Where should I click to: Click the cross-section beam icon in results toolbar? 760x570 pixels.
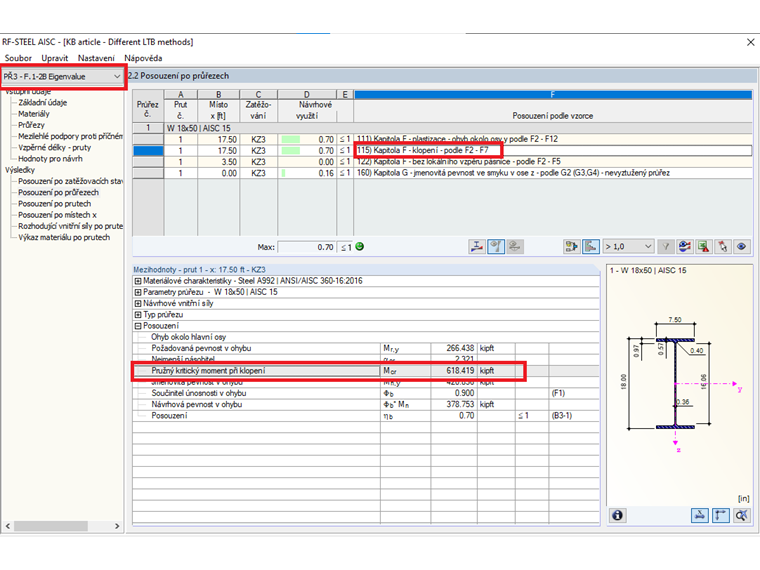pyautogui.click(x=477, y=247)
